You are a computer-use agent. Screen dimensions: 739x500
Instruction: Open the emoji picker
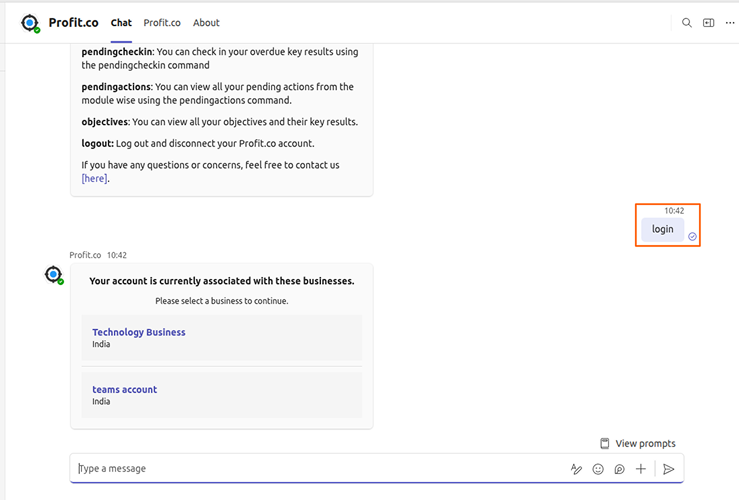click(x=598, y=469)
